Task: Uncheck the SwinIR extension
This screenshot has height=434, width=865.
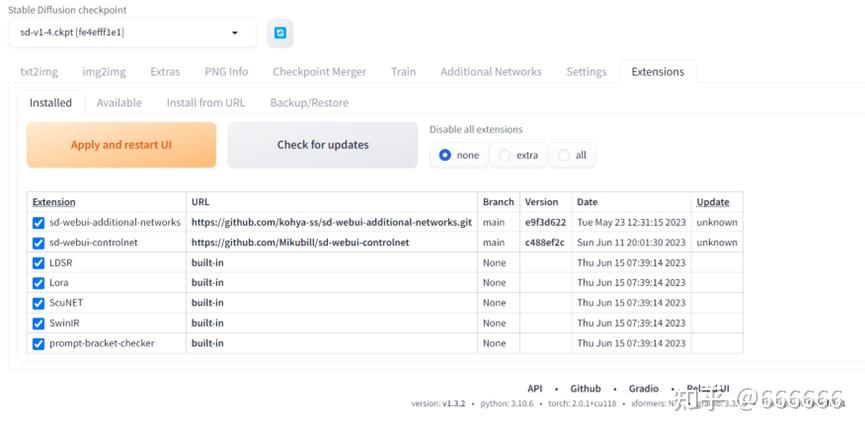Action: pos(38,323)
